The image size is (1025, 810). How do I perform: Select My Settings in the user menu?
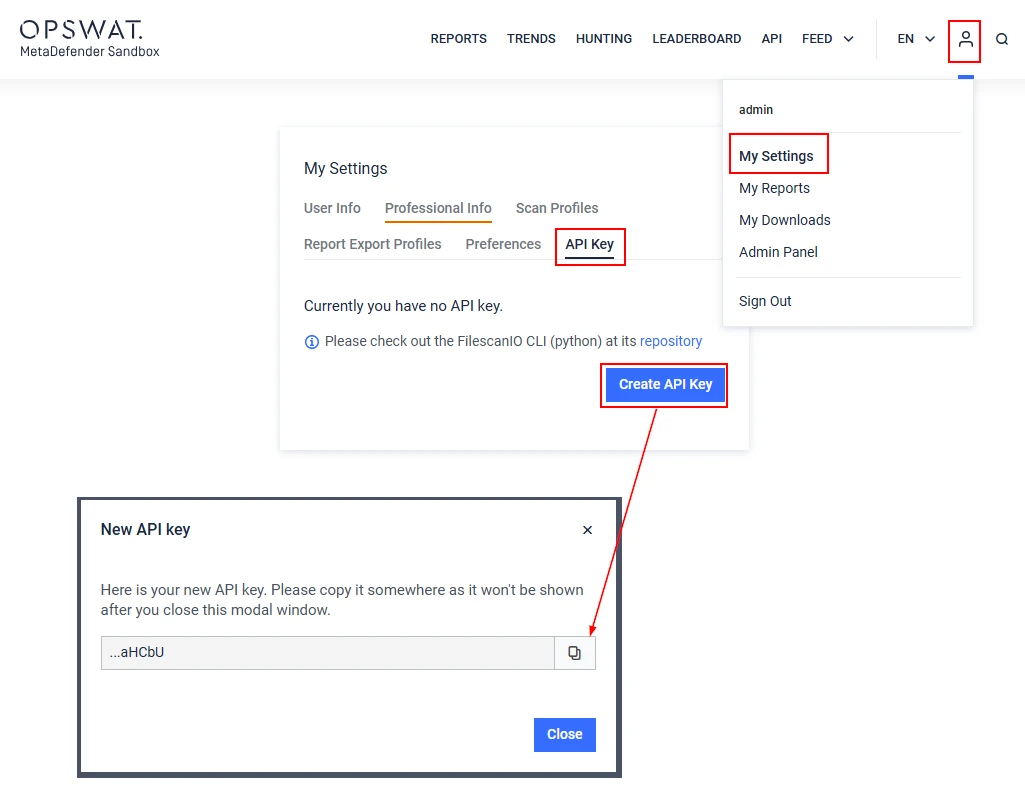pos(776,156)
